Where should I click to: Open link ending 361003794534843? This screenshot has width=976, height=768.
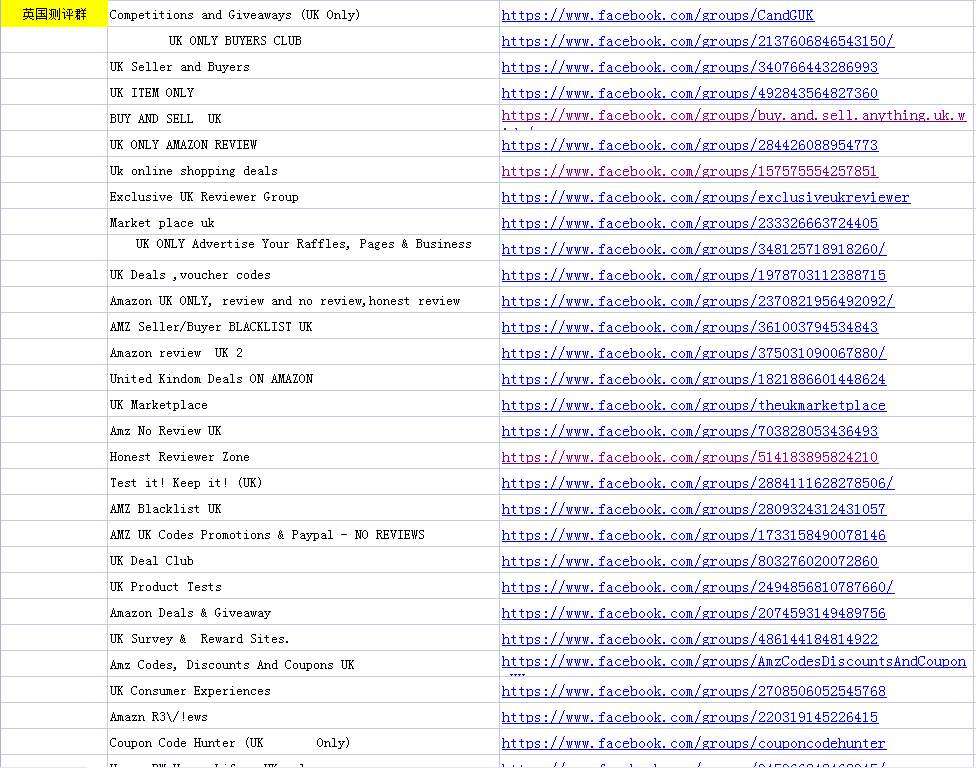coord(690,327)
